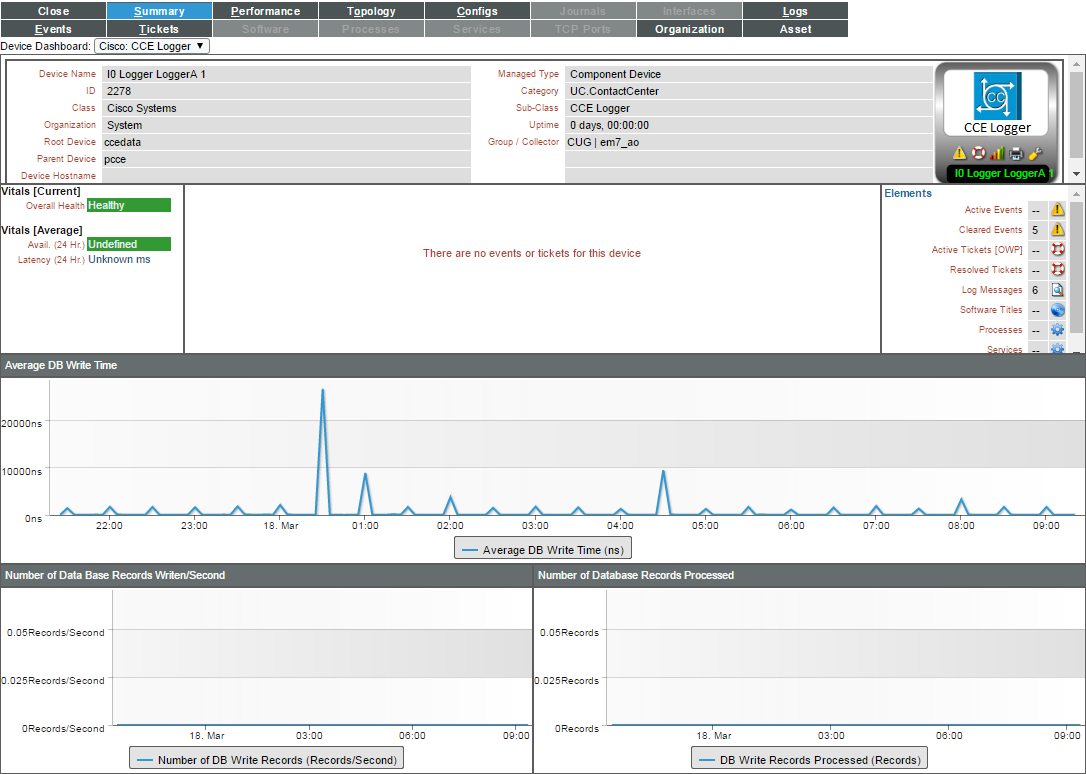Open the bar chart performance icon
This screenshot has height=774, width=1086.
(x=997, y=153)
